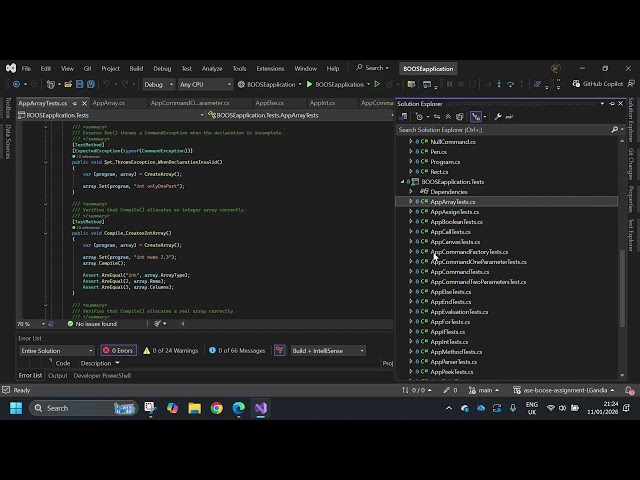Switch to the AppArray.cs tab
640x480 pixels.
pos(109,103)
